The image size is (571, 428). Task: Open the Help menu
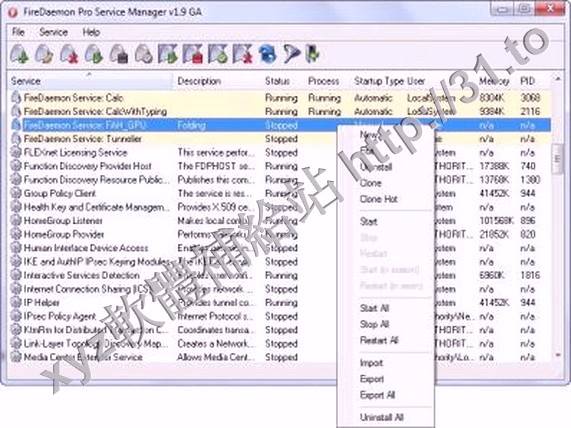(x=91, y=32)
